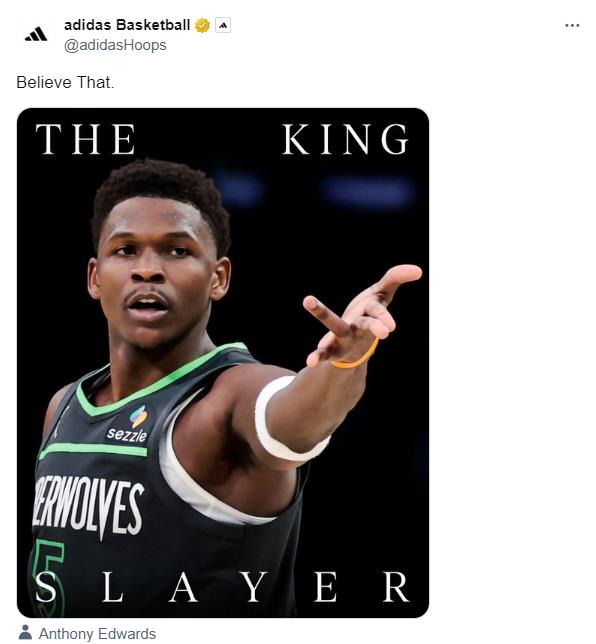Click the "Believe That." post text

pos(65,83)
